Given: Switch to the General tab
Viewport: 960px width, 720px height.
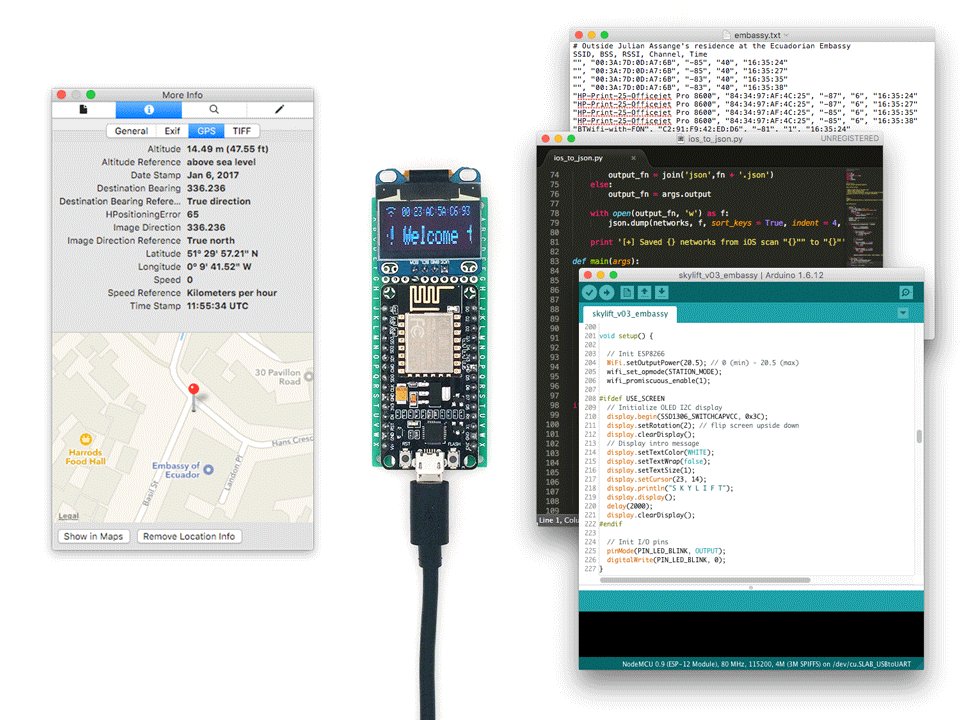Looking at the screenshot, I should point(131,131).
